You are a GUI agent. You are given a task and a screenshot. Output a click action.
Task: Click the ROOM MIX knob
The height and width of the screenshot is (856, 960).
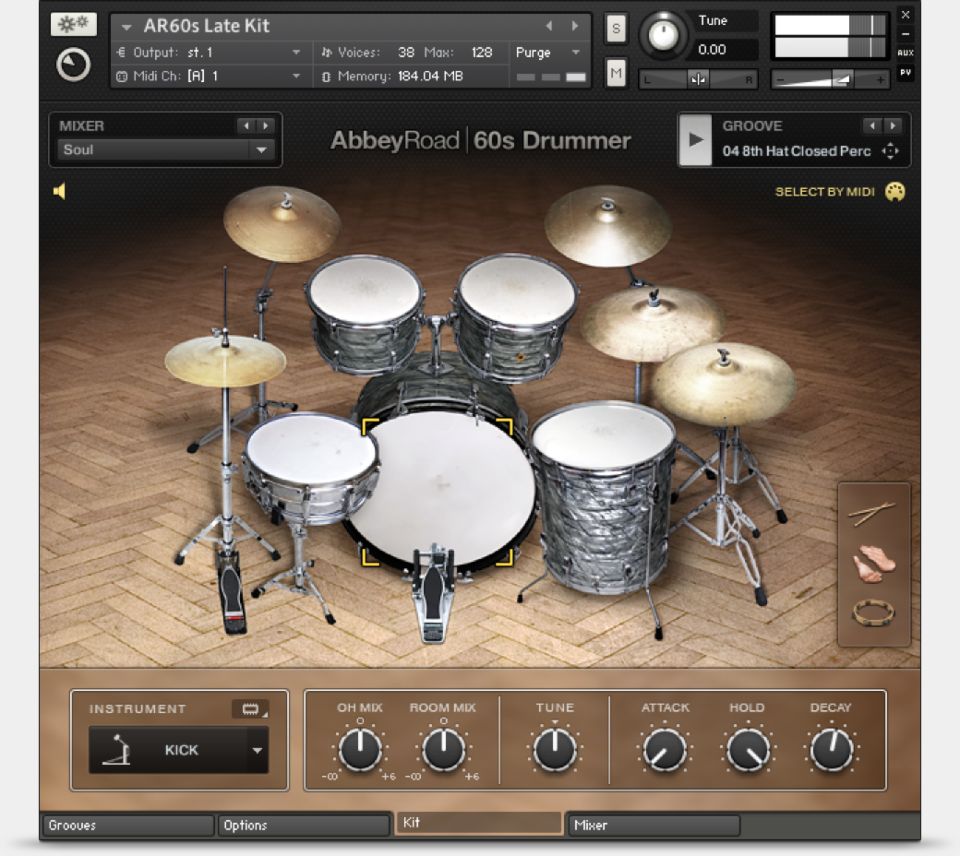[443, 750]
